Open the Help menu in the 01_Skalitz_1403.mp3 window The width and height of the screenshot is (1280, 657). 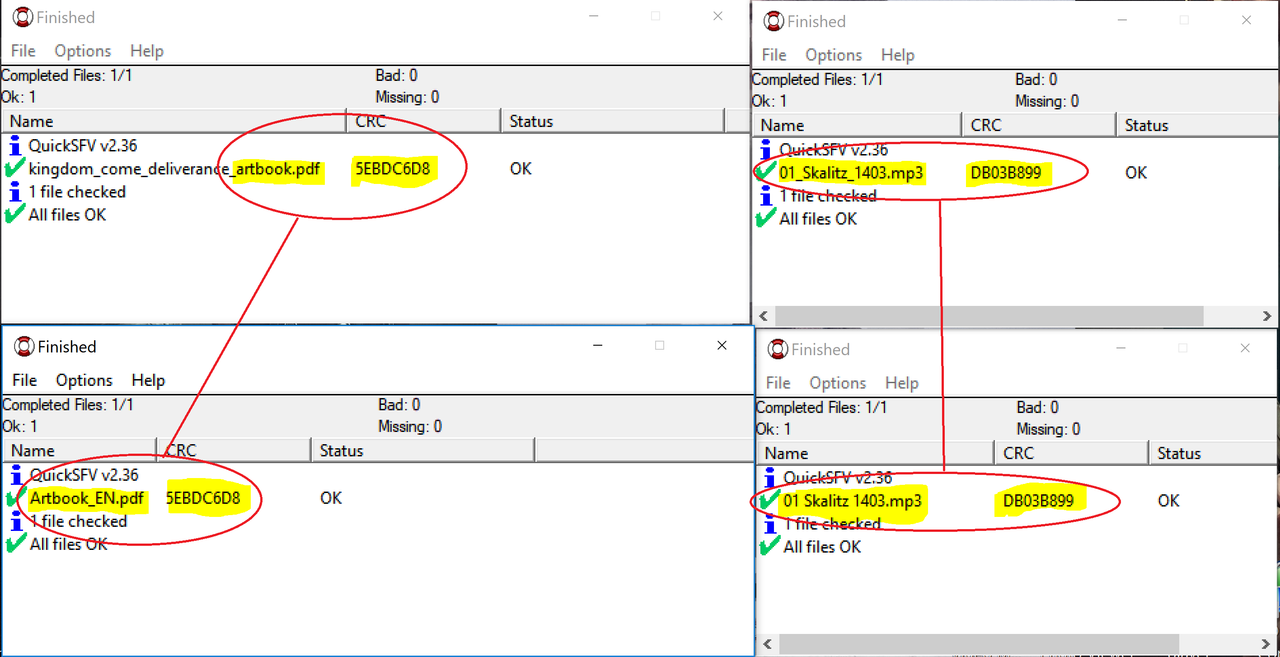[898, 55]
